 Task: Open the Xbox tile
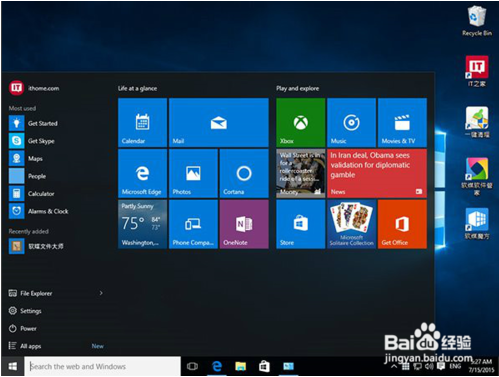coord(301,122)
